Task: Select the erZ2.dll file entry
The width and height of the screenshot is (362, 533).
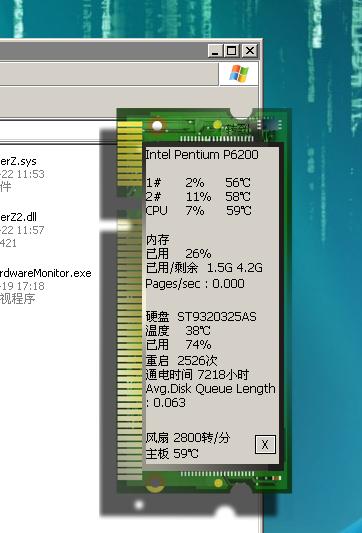Action: tap(18, 217)
